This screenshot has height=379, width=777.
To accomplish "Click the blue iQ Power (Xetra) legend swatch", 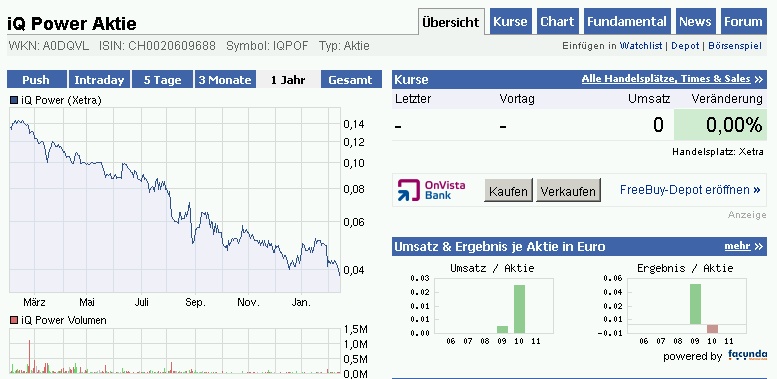I will 14,101.
